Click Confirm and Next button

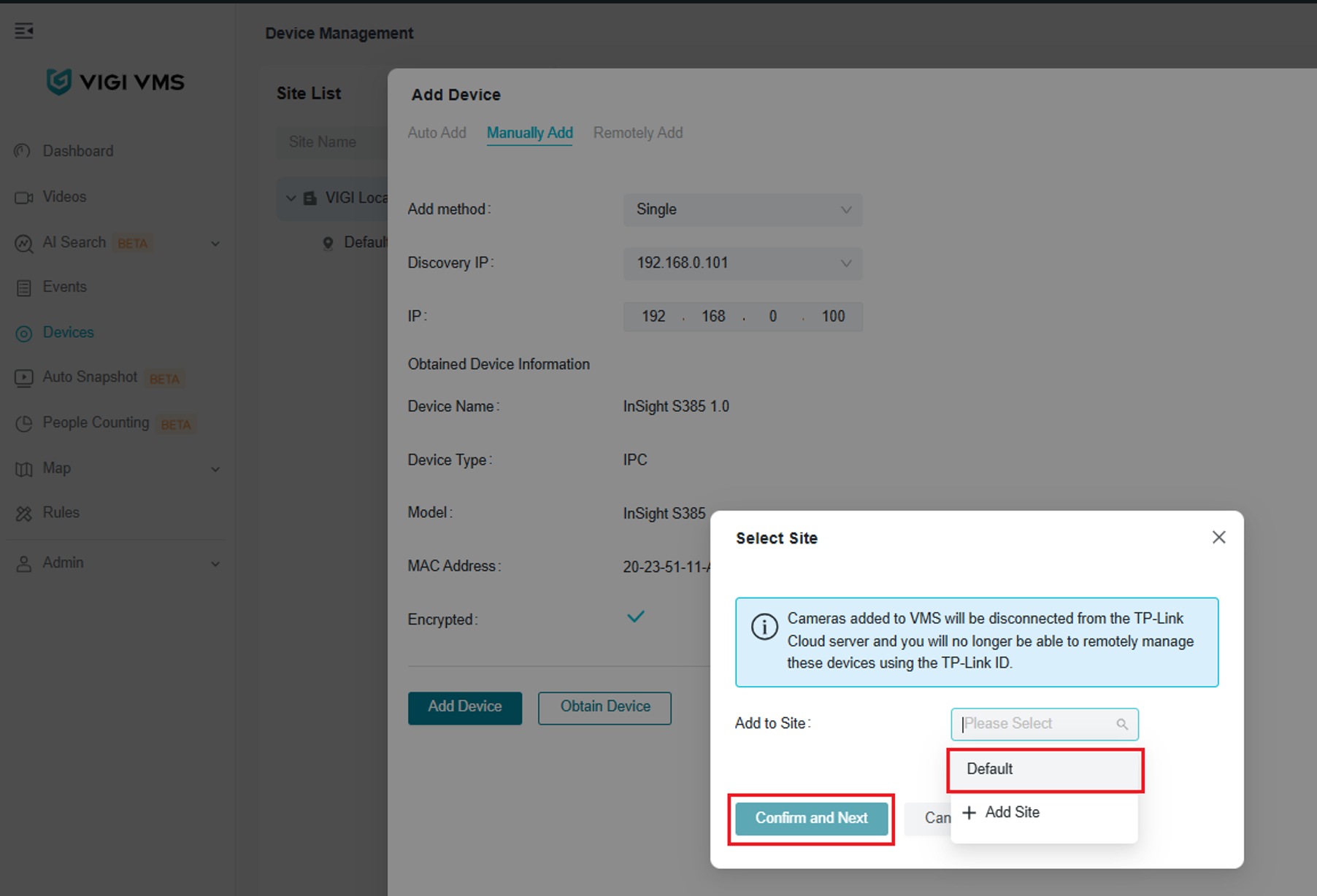811,818
